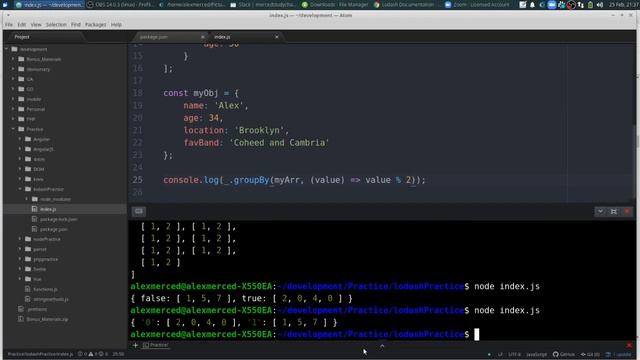The image size is (640, 360).
Task: Expand the GA folder arrow
Action: (x=13, y=79)
